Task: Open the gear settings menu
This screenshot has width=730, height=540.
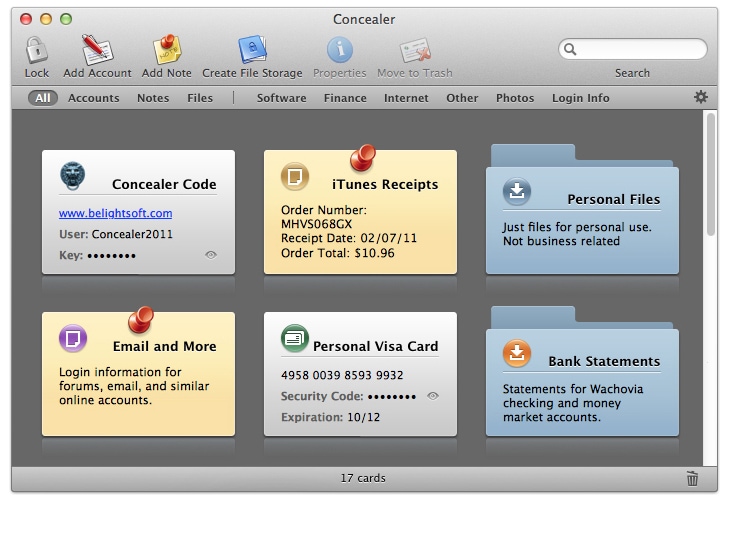Action: [x=701, y=97]
